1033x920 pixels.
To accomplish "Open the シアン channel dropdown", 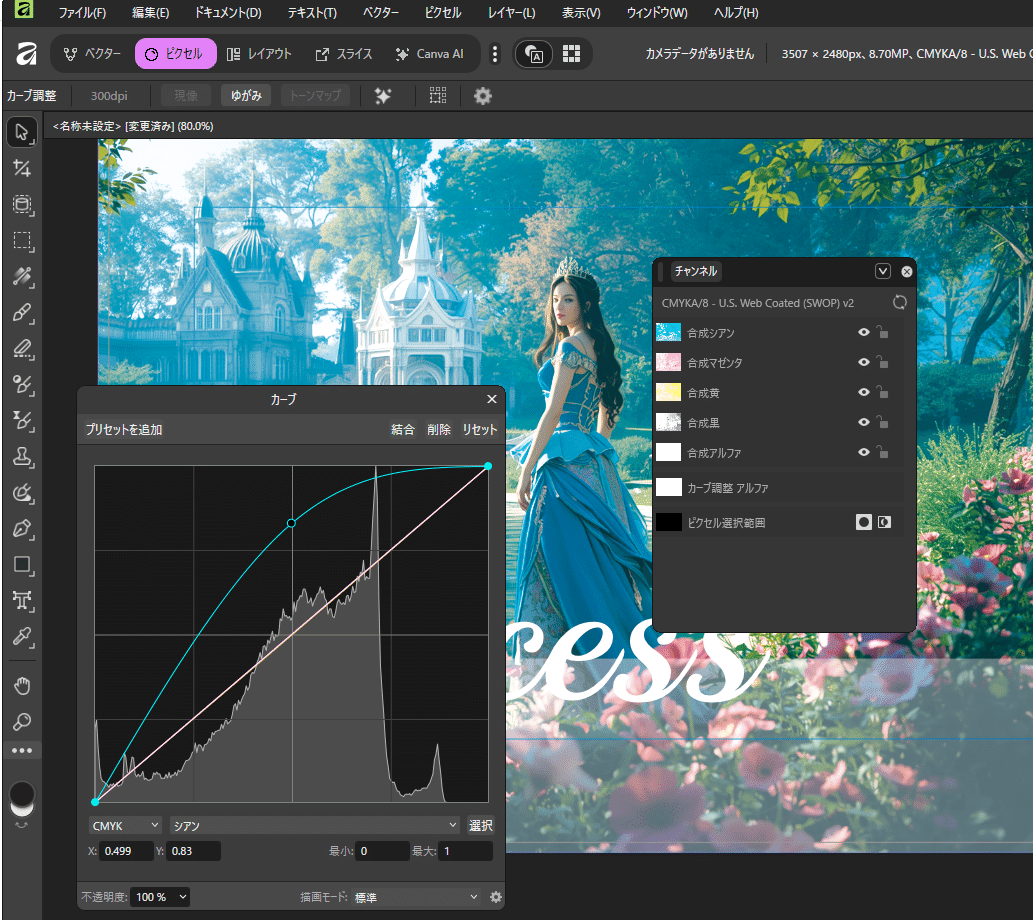I will (x=314, y=826).
